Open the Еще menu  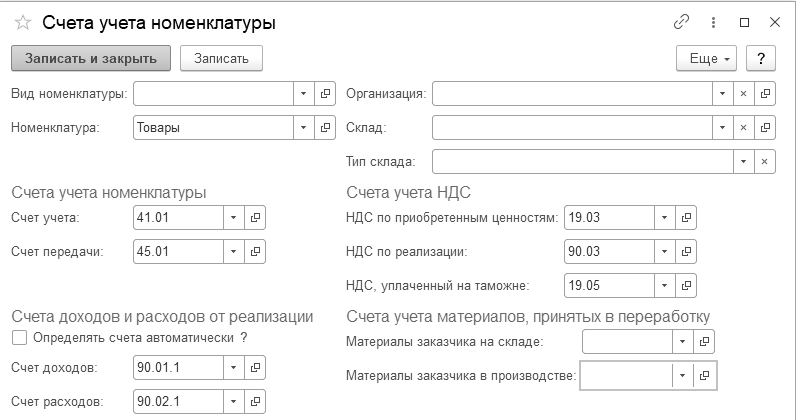(x=706, y=58)
